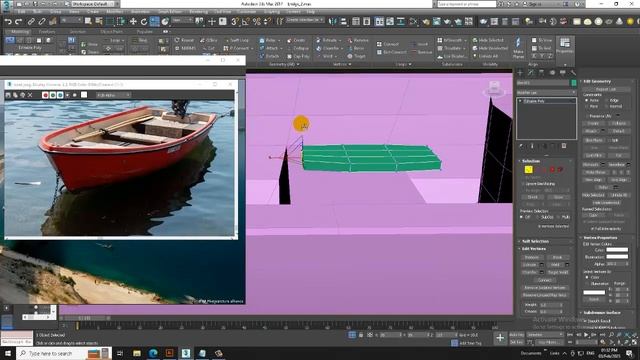Enable red channel in image viewer
The height and width of the screenshot is (360, 640).
pyautogui.click(x=45, y=95)
